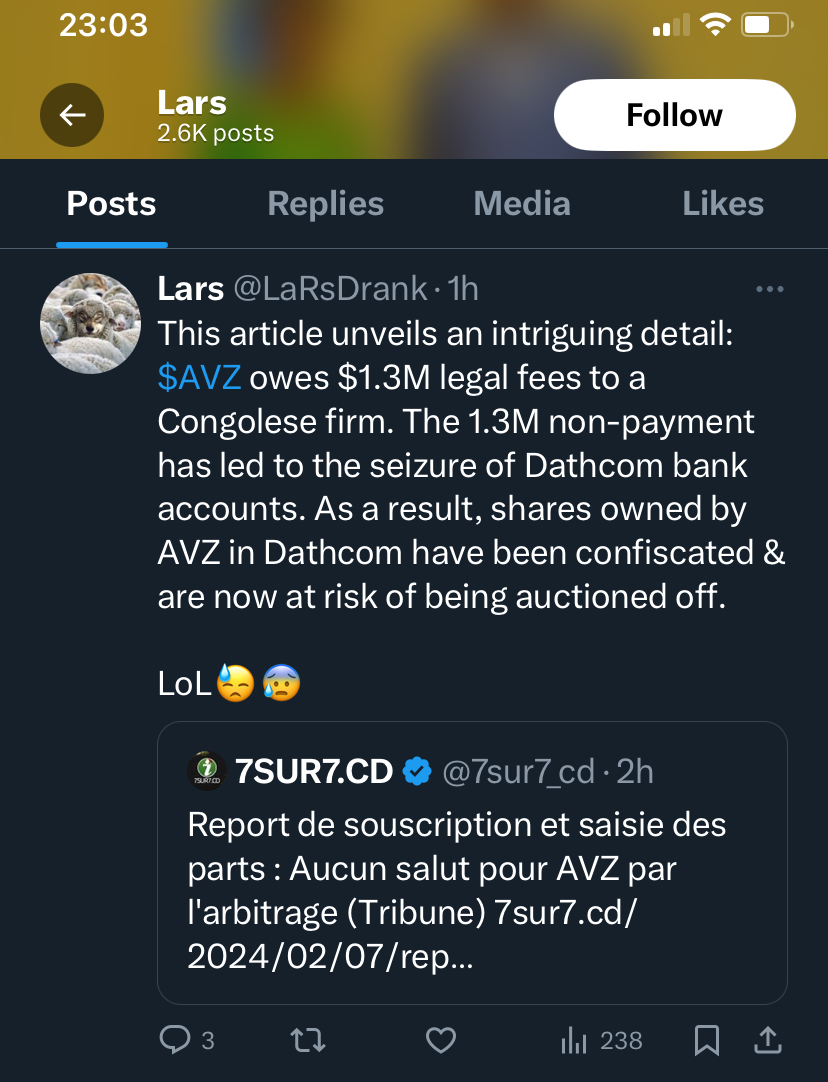828x1082 pixels.
Task: Open the $AVZ cashtag link
Action: tap(199, 379)
